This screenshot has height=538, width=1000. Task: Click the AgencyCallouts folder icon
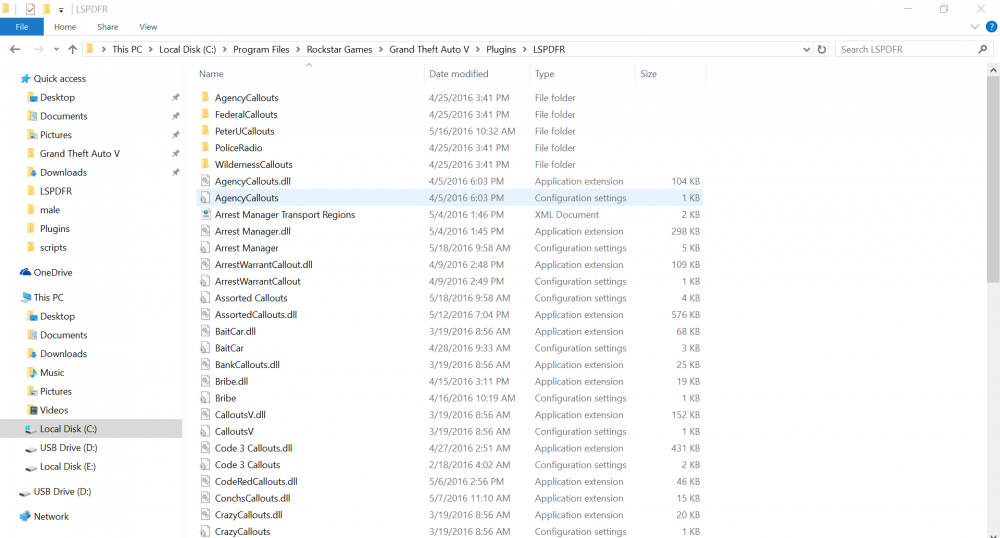pos(205,98)
